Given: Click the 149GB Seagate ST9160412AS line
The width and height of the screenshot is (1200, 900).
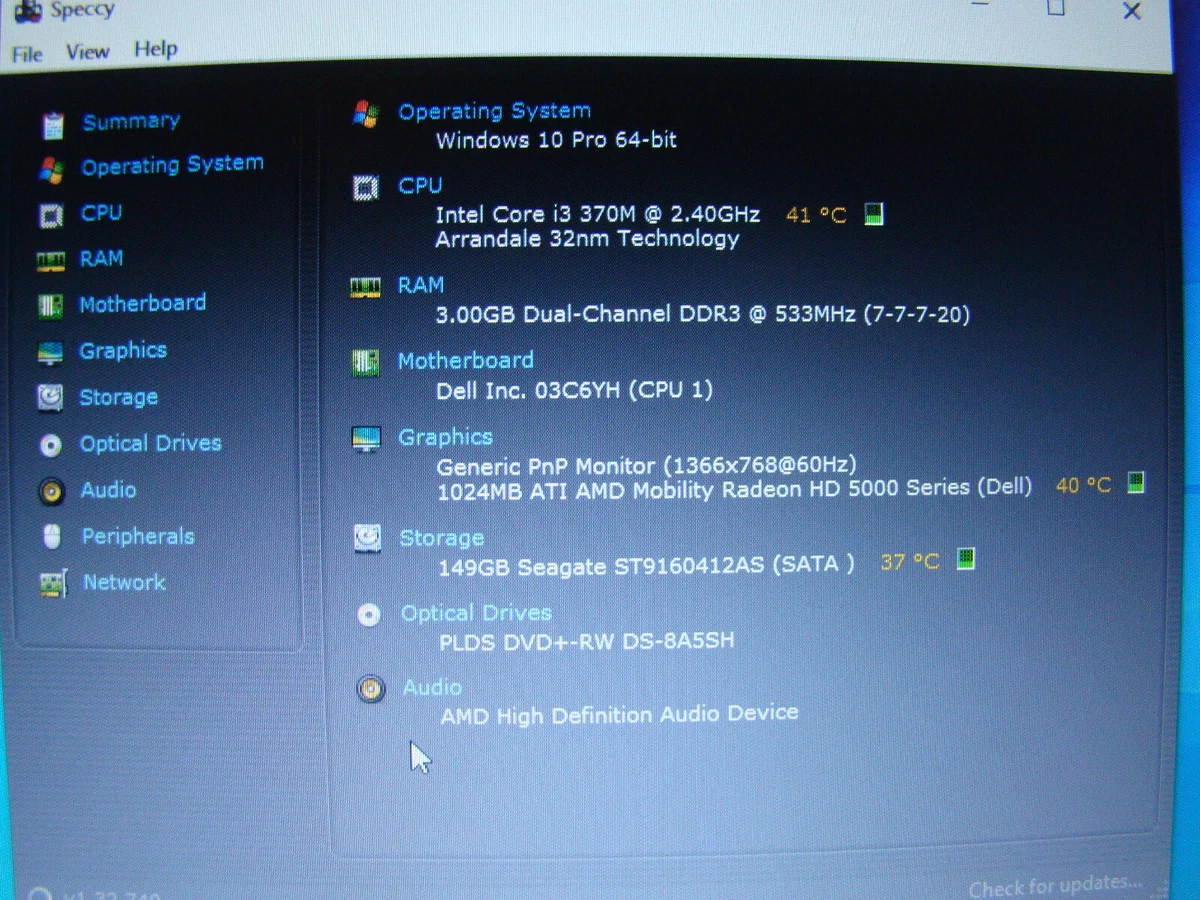Looking at the screenshot, I should point(647,566).
